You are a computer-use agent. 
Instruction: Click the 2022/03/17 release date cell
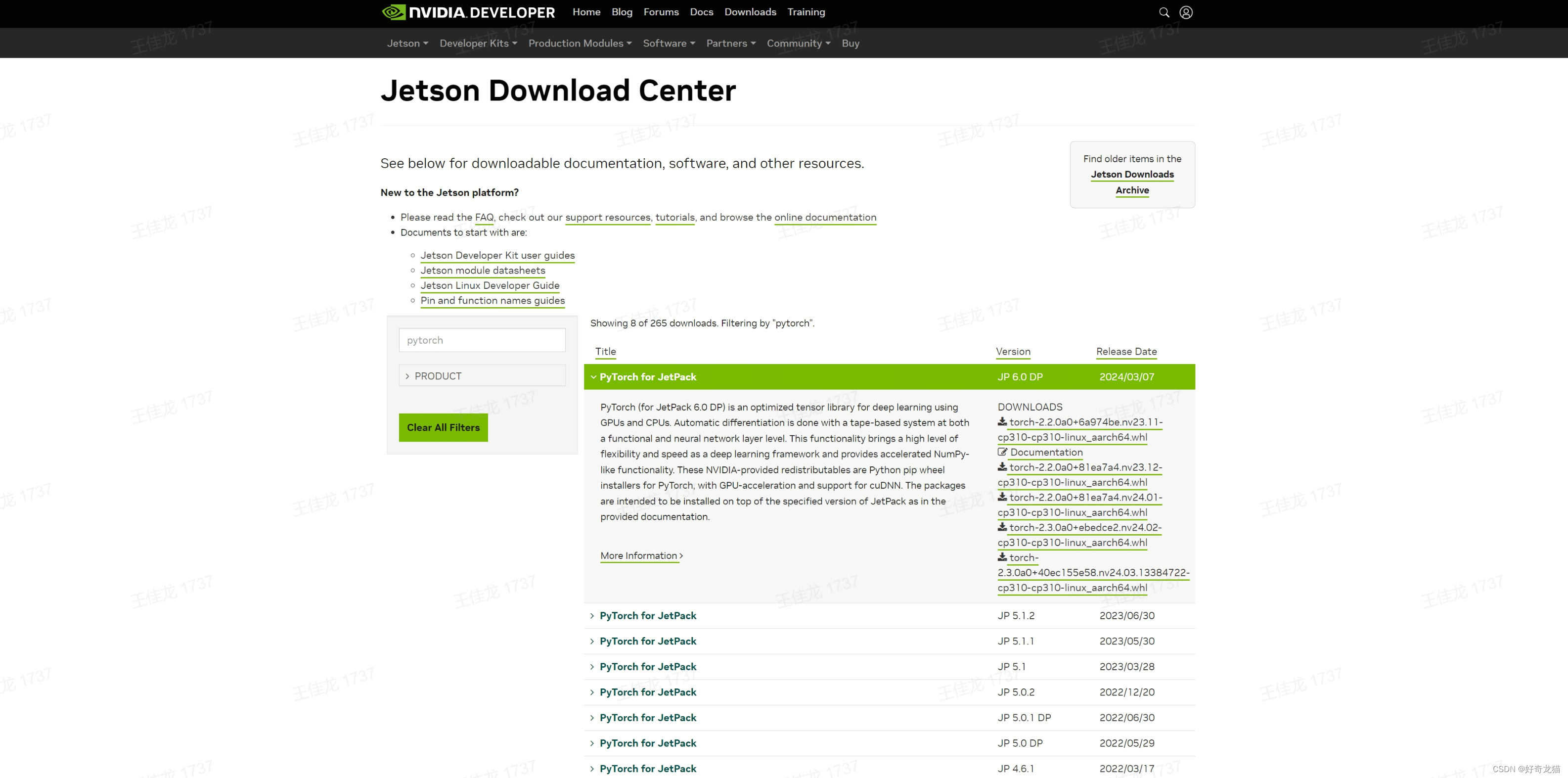1126,768
